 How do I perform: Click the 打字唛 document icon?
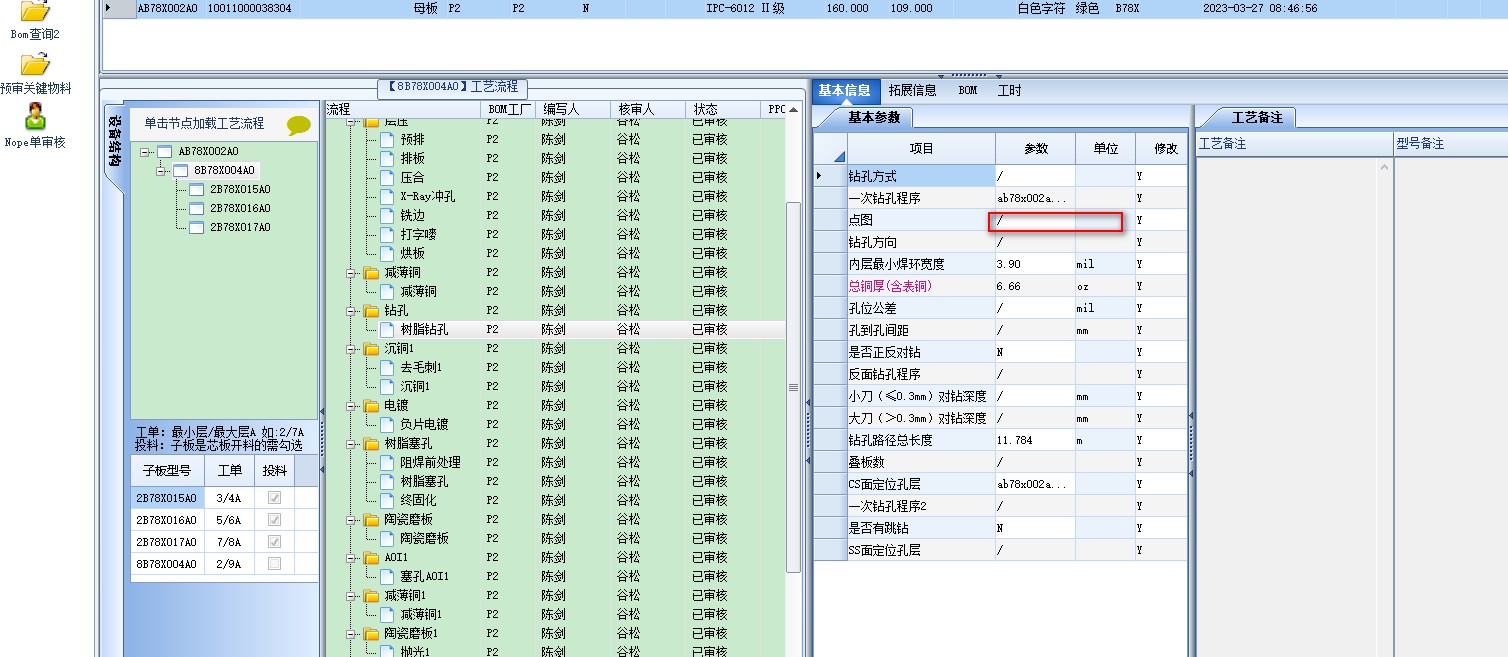pos(386,234)
